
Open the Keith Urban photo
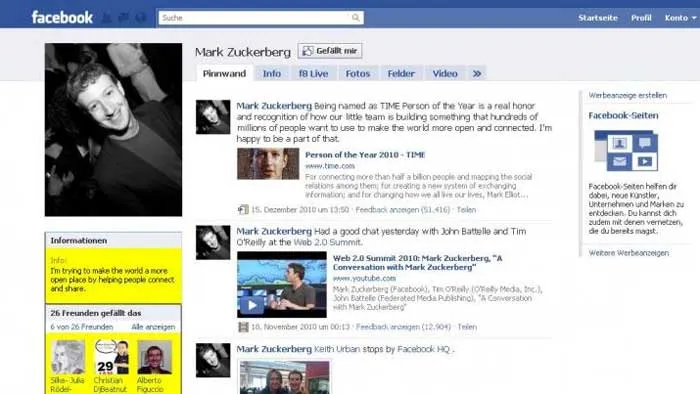[284, 377]
